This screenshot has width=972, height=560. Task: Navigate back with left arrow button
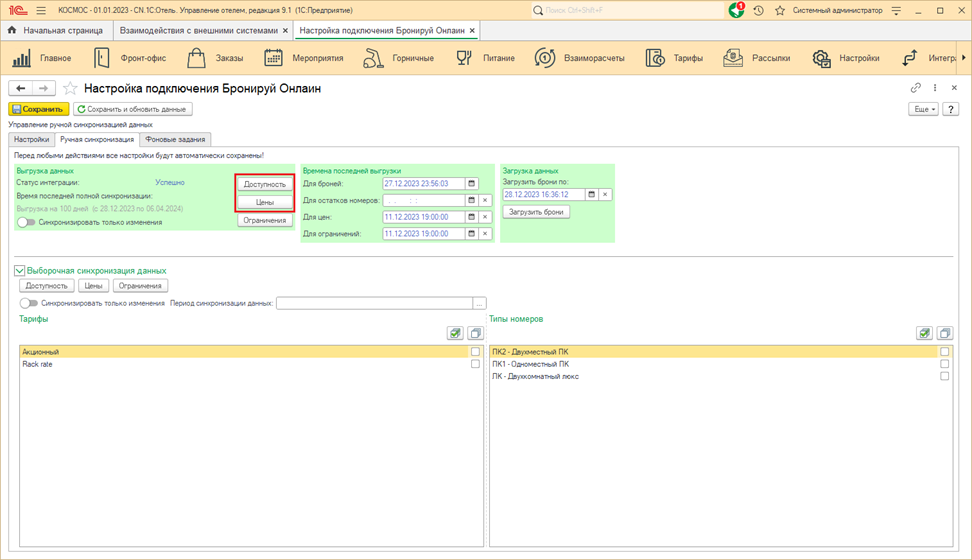20,89
